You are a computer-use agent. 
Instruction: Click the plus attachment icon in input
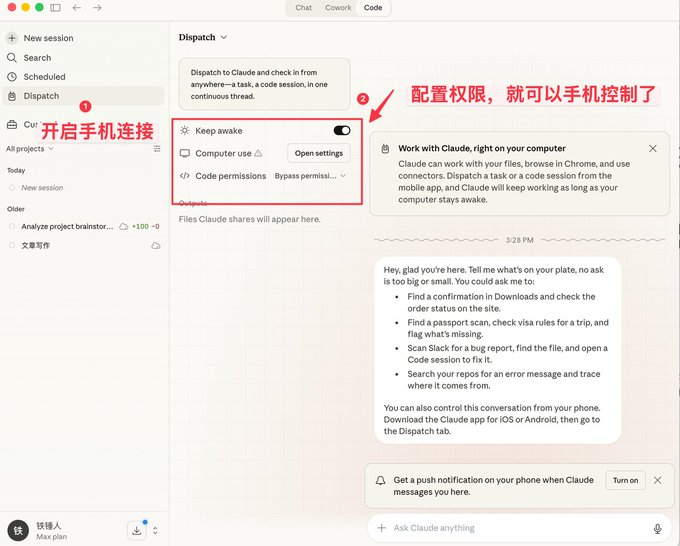(382, 528)
